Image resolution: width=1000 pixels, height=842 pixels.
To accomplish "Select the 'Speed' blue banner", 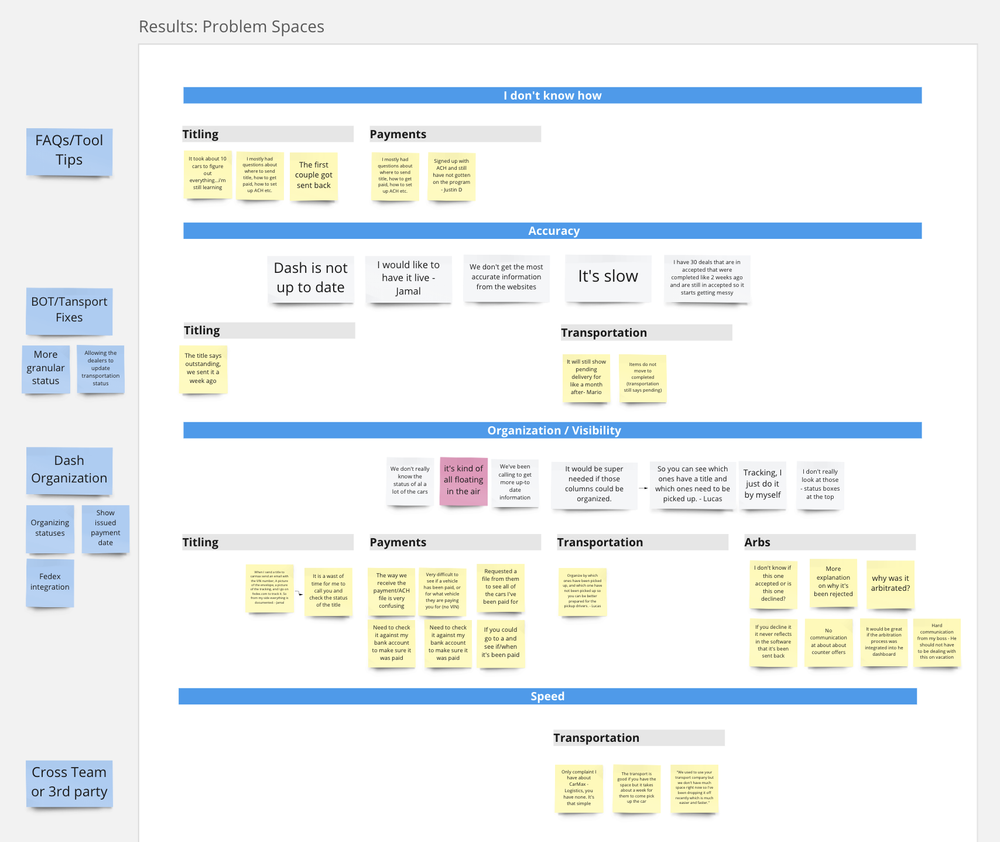I will [547, 696].
